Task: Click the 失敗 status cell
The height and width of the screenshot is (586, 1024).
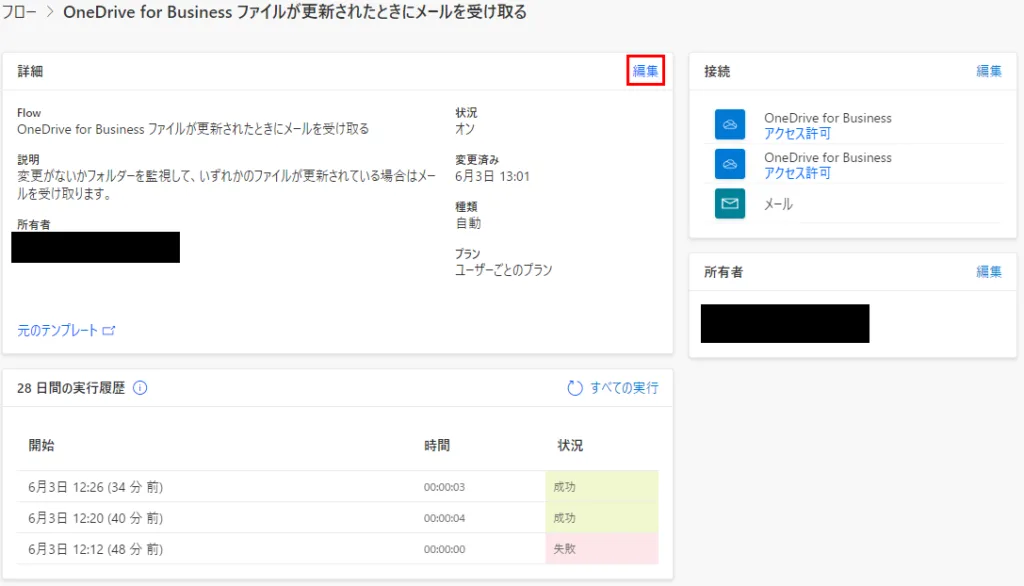Action: coord(570,549)
